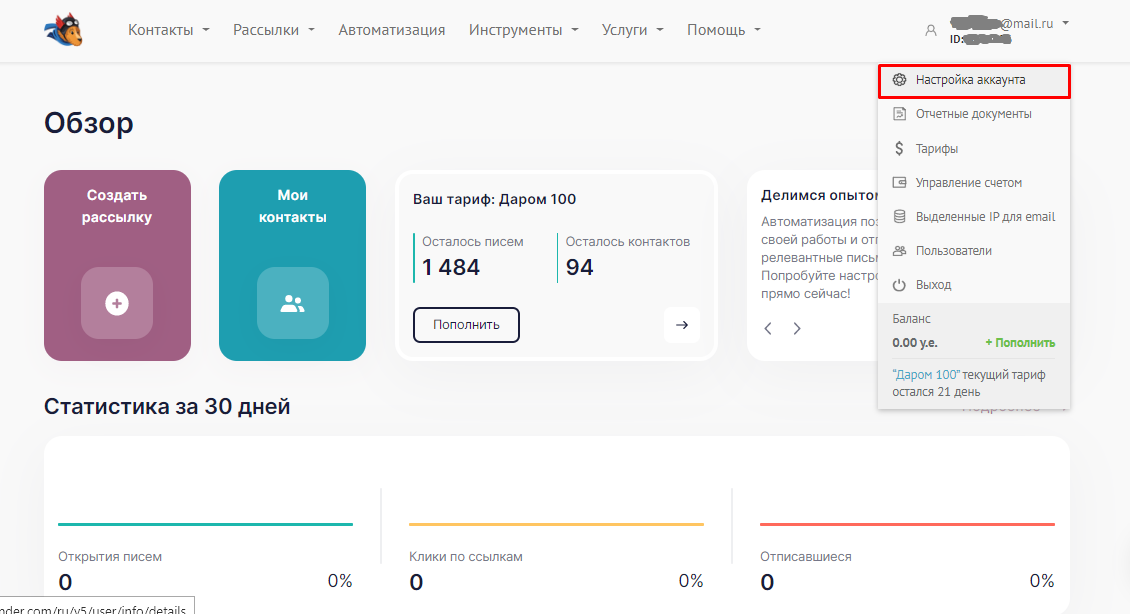Click the Мои контакты card
This screenshot has width=1130, height=614.
tap(293, 265)
